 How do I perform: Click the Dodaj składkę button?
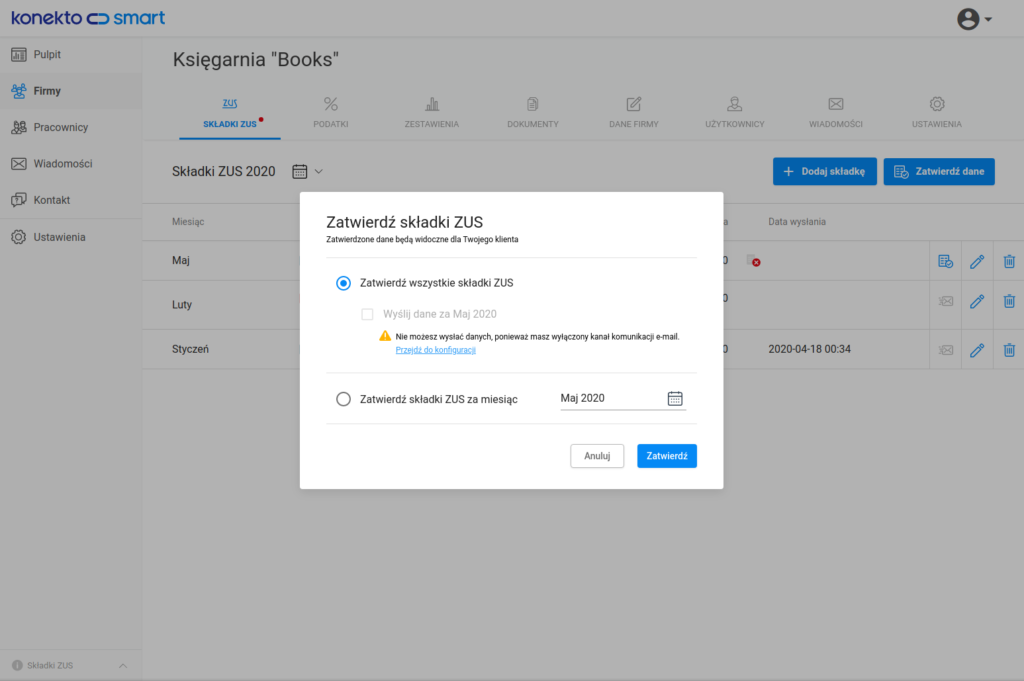pos(825,172)
